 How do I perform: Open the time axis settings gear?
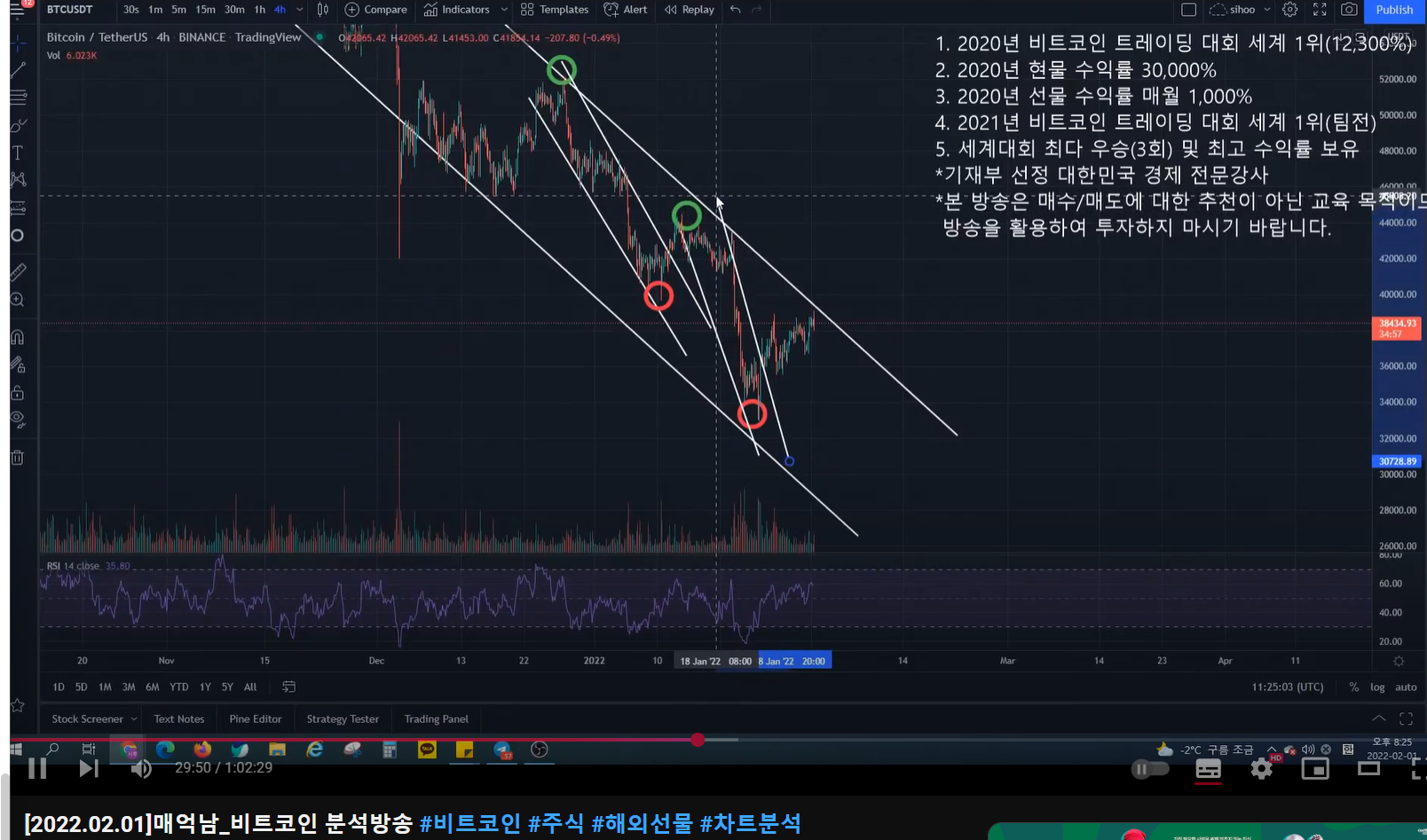pos(1399,661)
